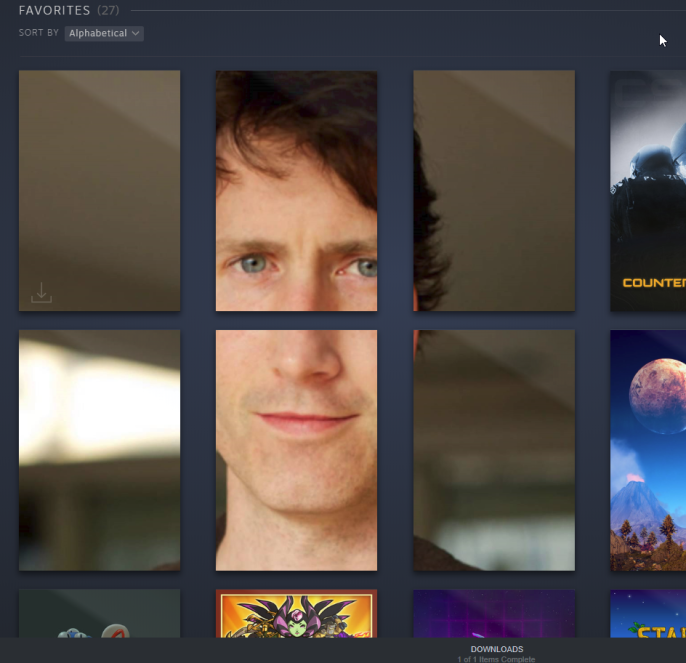Select the tile showing dark hair and blue eyes
This screenshot has height=663, width=686.
pos(296,191)
